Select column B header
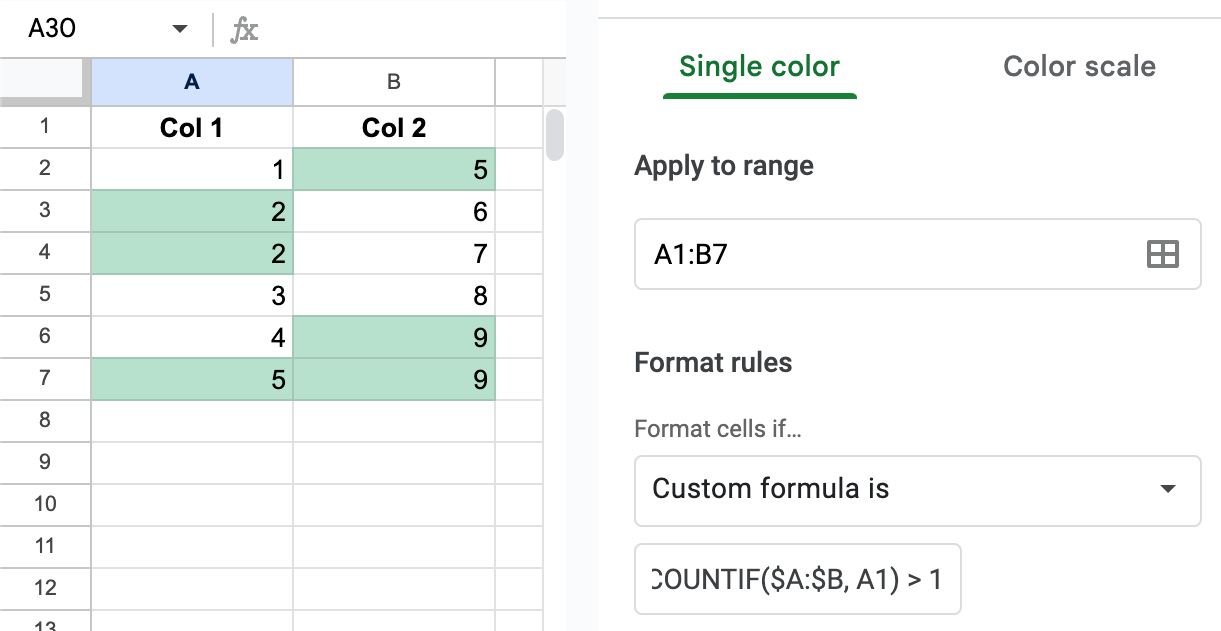The height and width of the screenshot is (631, 1221). (x=393, y=82)
